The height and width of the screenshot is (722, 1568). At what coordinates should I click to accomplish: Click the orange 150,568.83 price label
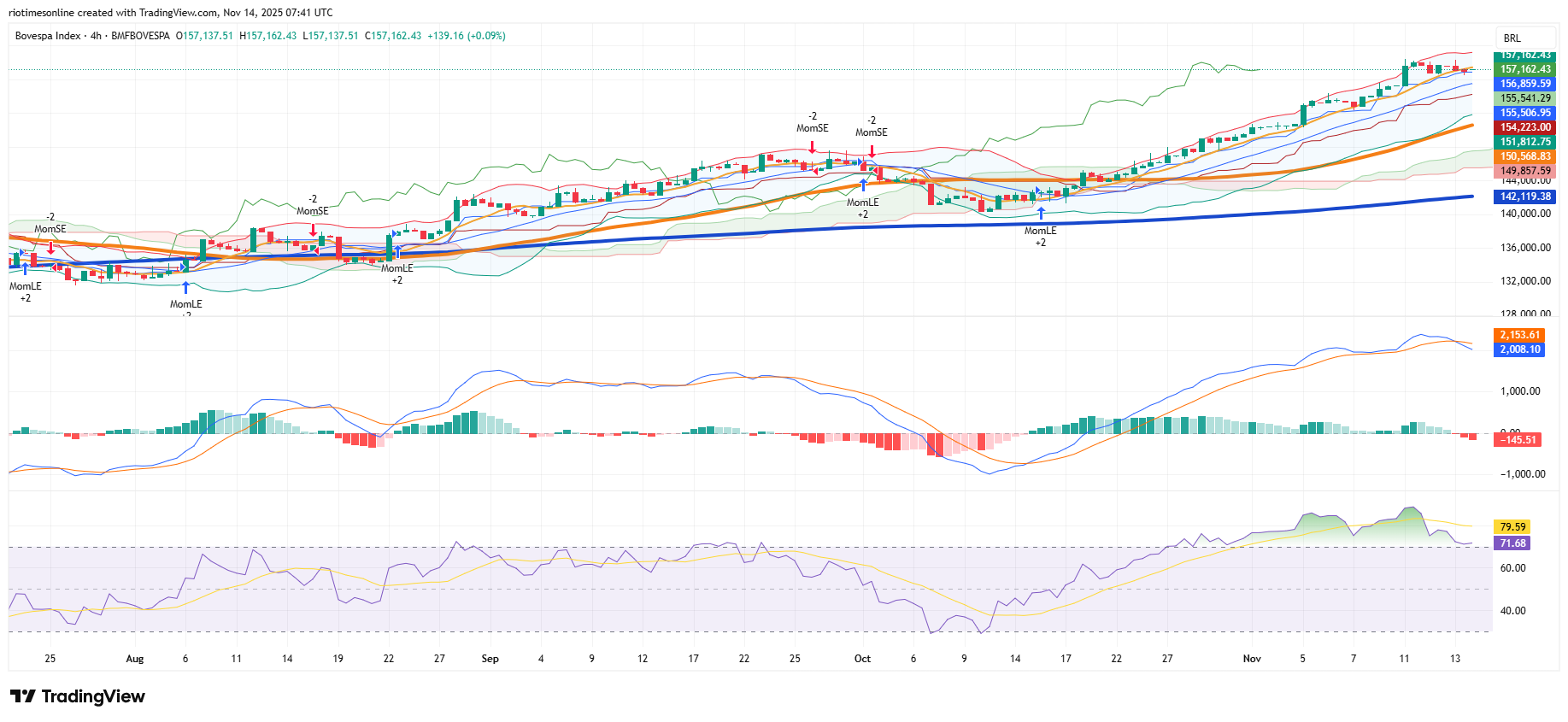pos(1525,156)
